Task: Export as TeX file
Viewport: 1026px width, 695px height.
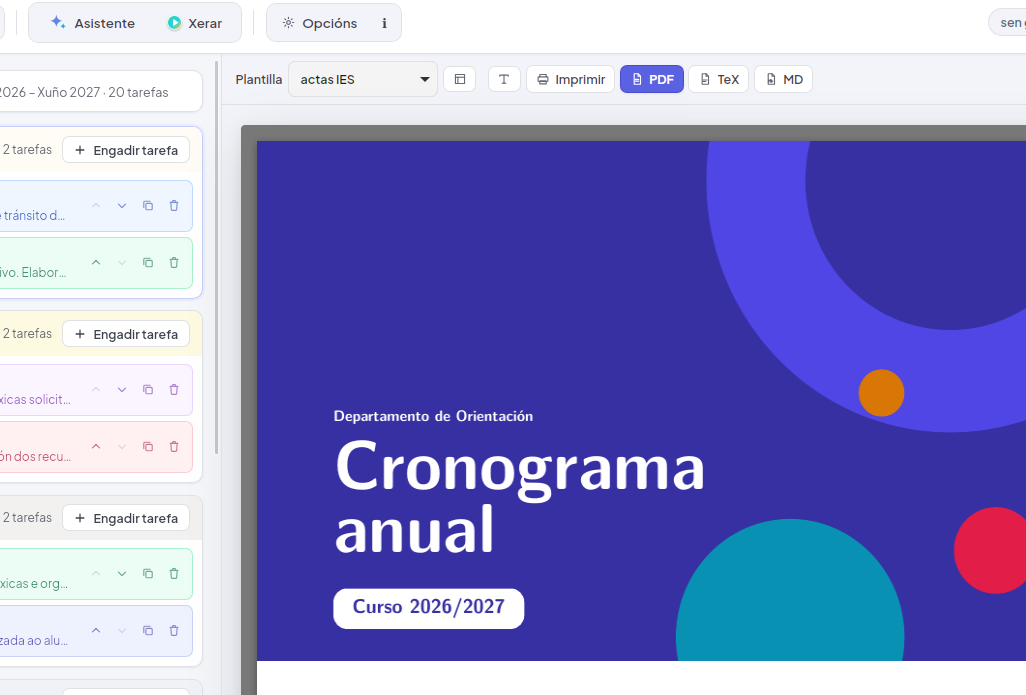Action: click(718, 79)
